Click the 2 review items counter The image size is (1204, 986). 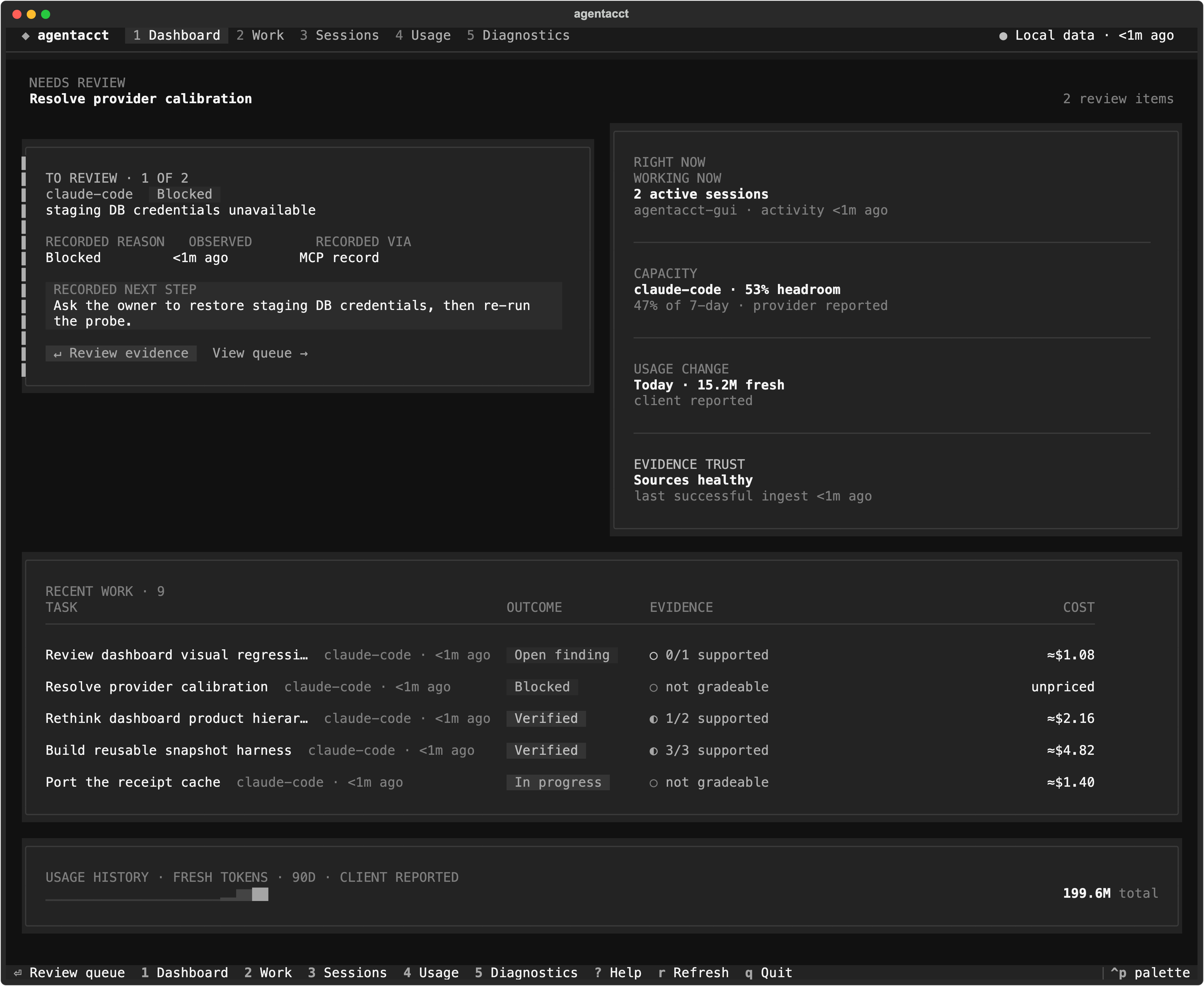[x=1118, y=99]
